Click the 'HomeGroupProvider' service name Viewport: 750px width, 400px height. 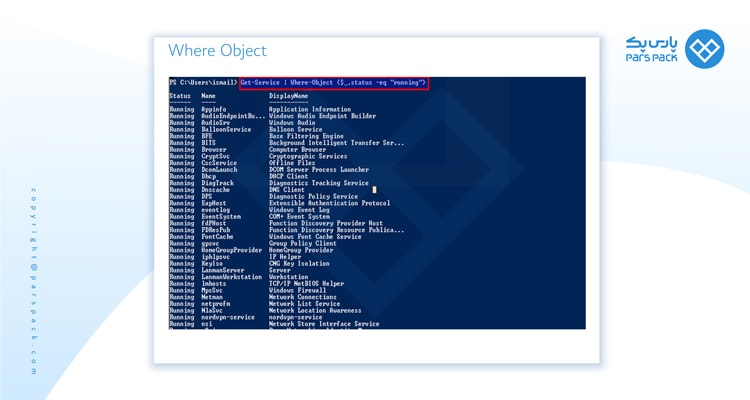232,250
